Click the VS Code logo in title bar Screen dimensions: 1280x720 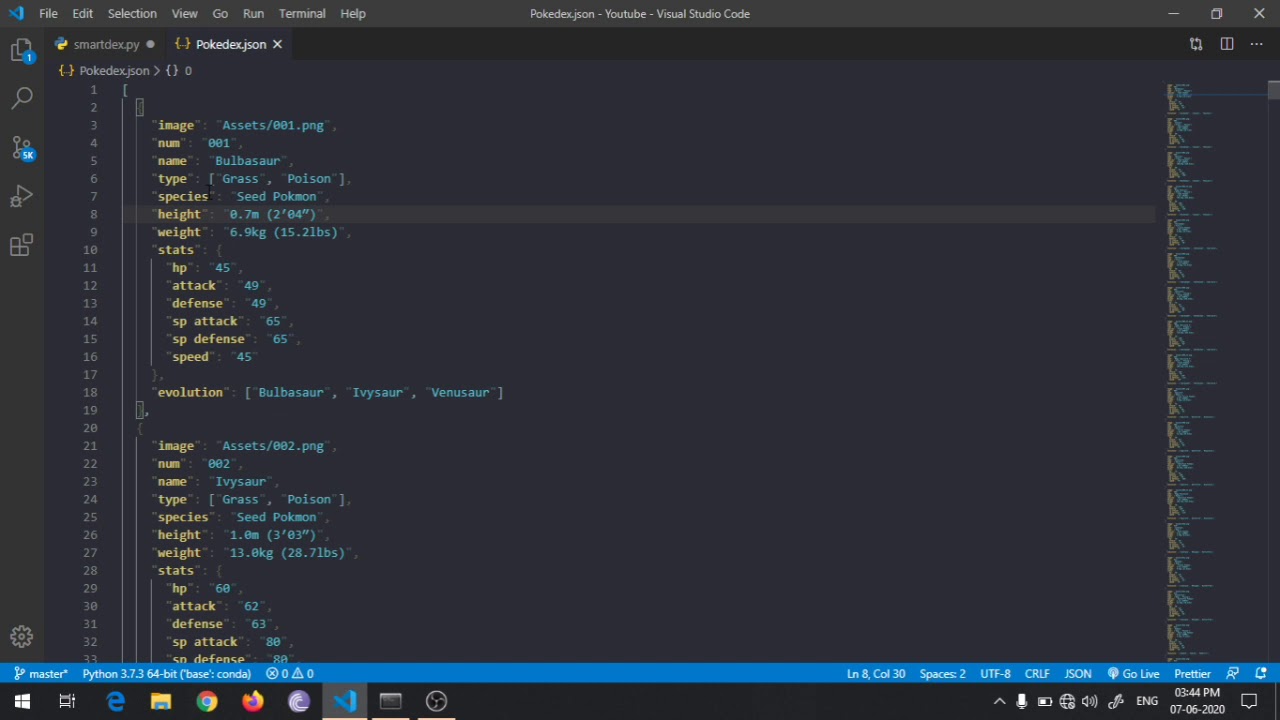tap(16, 13)
